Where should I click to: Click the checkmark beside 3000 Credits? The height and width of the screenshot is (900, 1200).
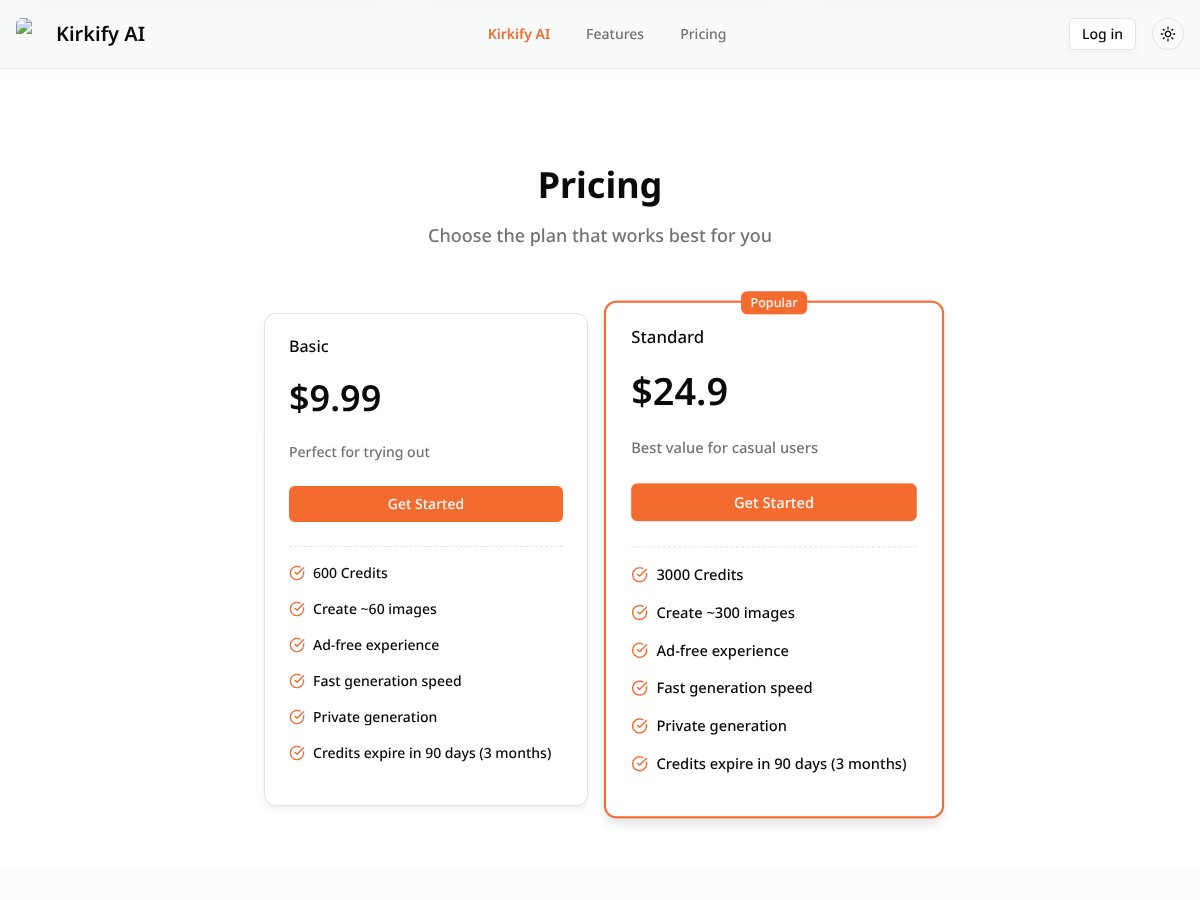[x=639, y=574]
